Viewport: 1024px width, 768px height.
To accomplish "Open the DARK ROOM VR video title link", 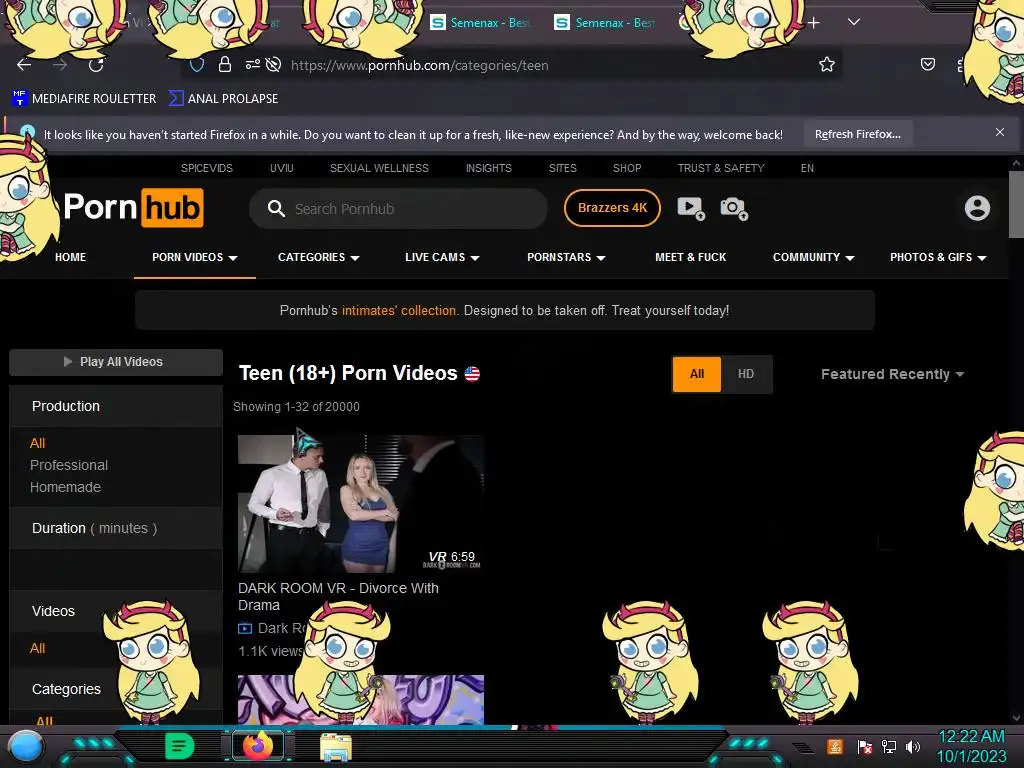I will (338, 596).
